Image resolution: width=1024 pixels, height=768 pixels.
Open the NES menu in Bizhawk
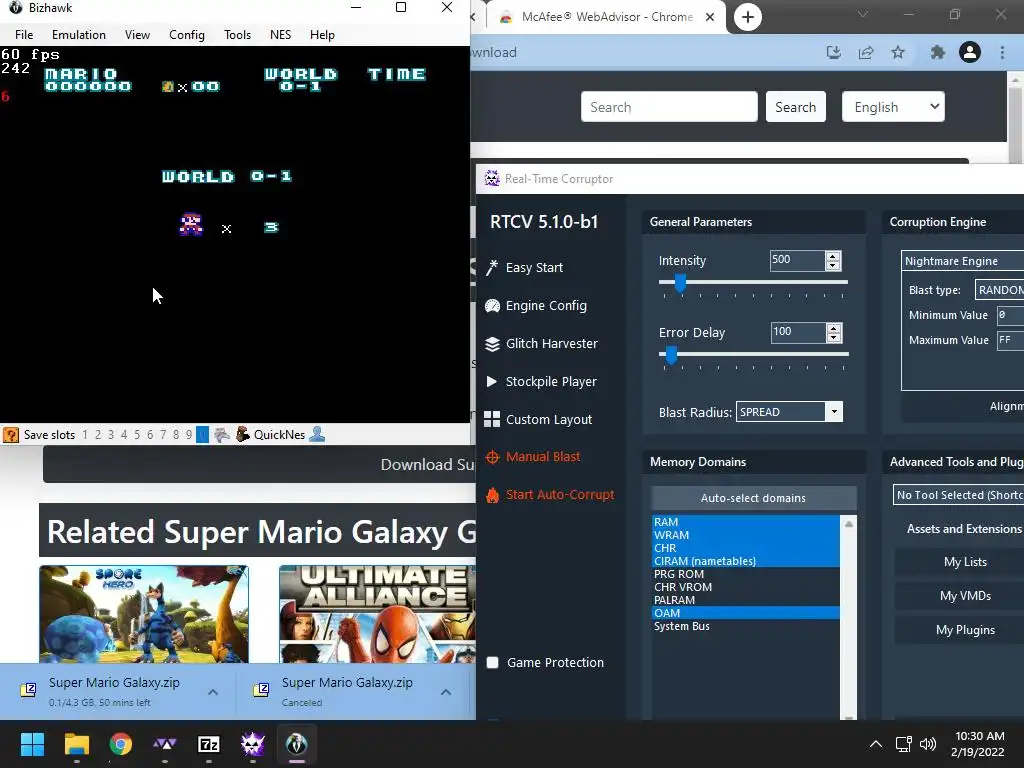[280, 35]
